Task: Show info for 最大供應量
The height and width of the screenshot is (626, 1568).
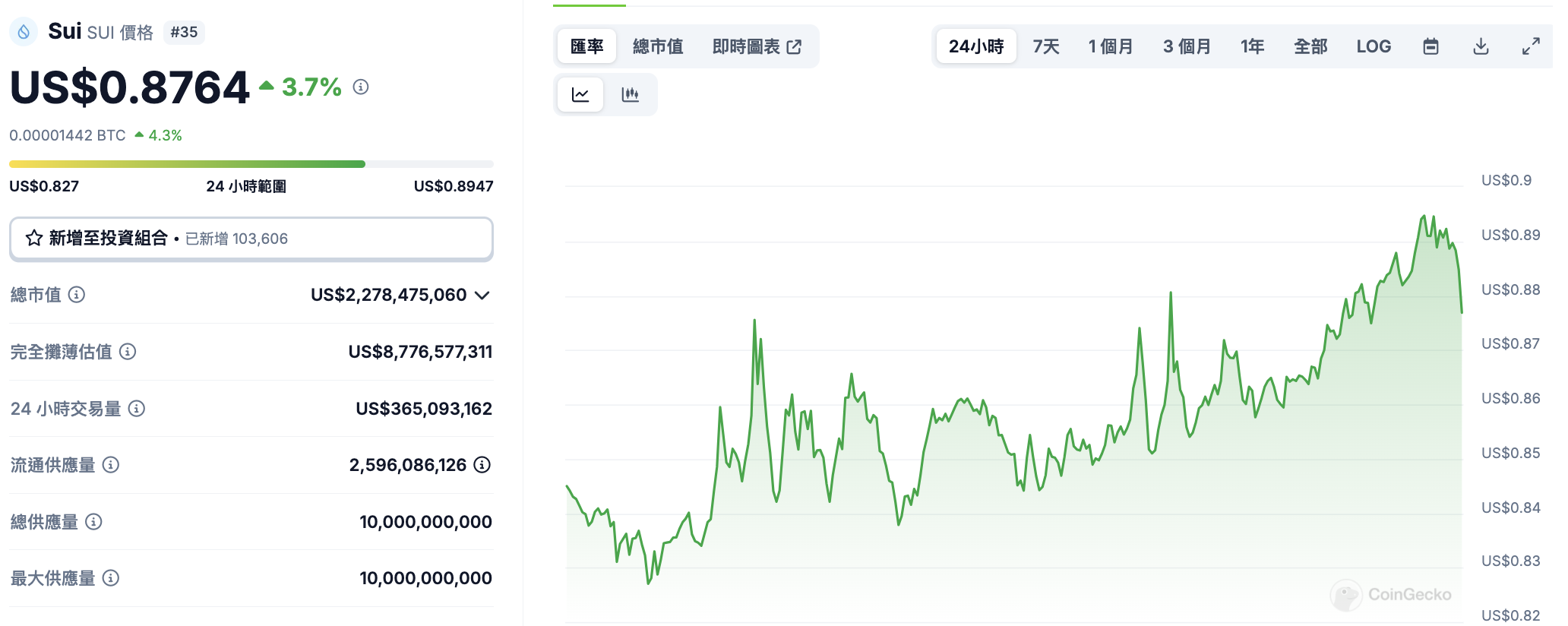Action: coord(111,578)
